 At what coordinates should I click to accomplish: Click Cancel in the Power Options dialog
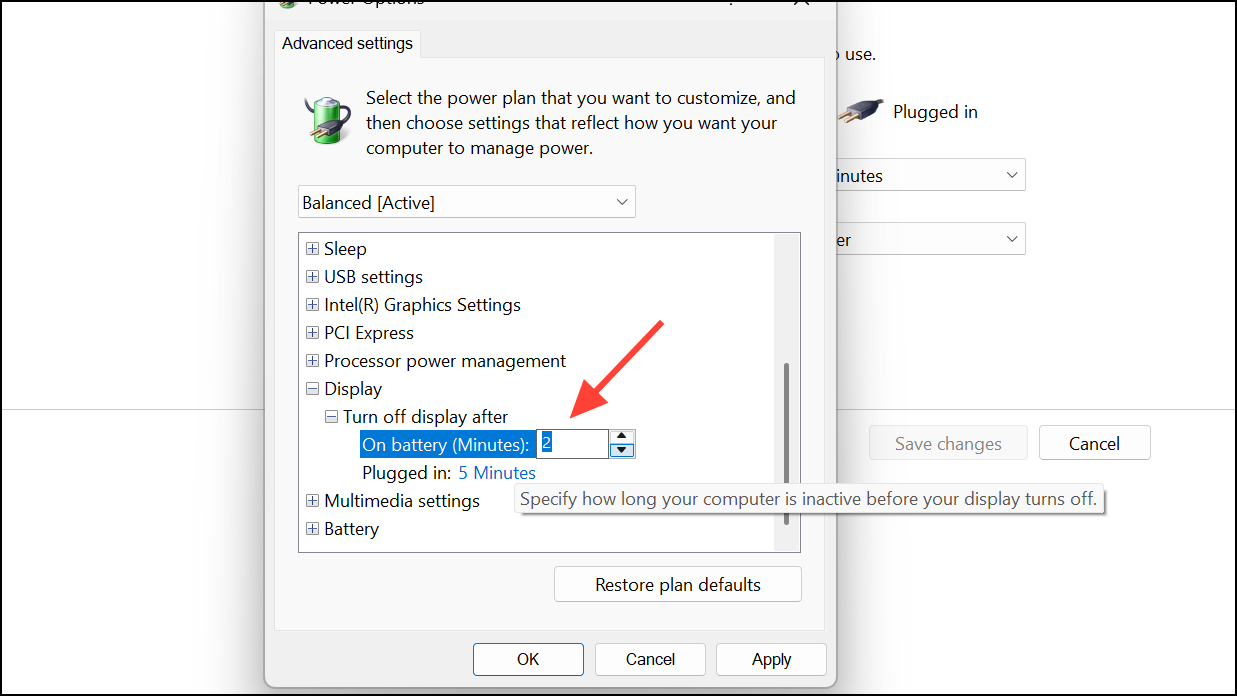pyautogui.click(x=650, y=659)
